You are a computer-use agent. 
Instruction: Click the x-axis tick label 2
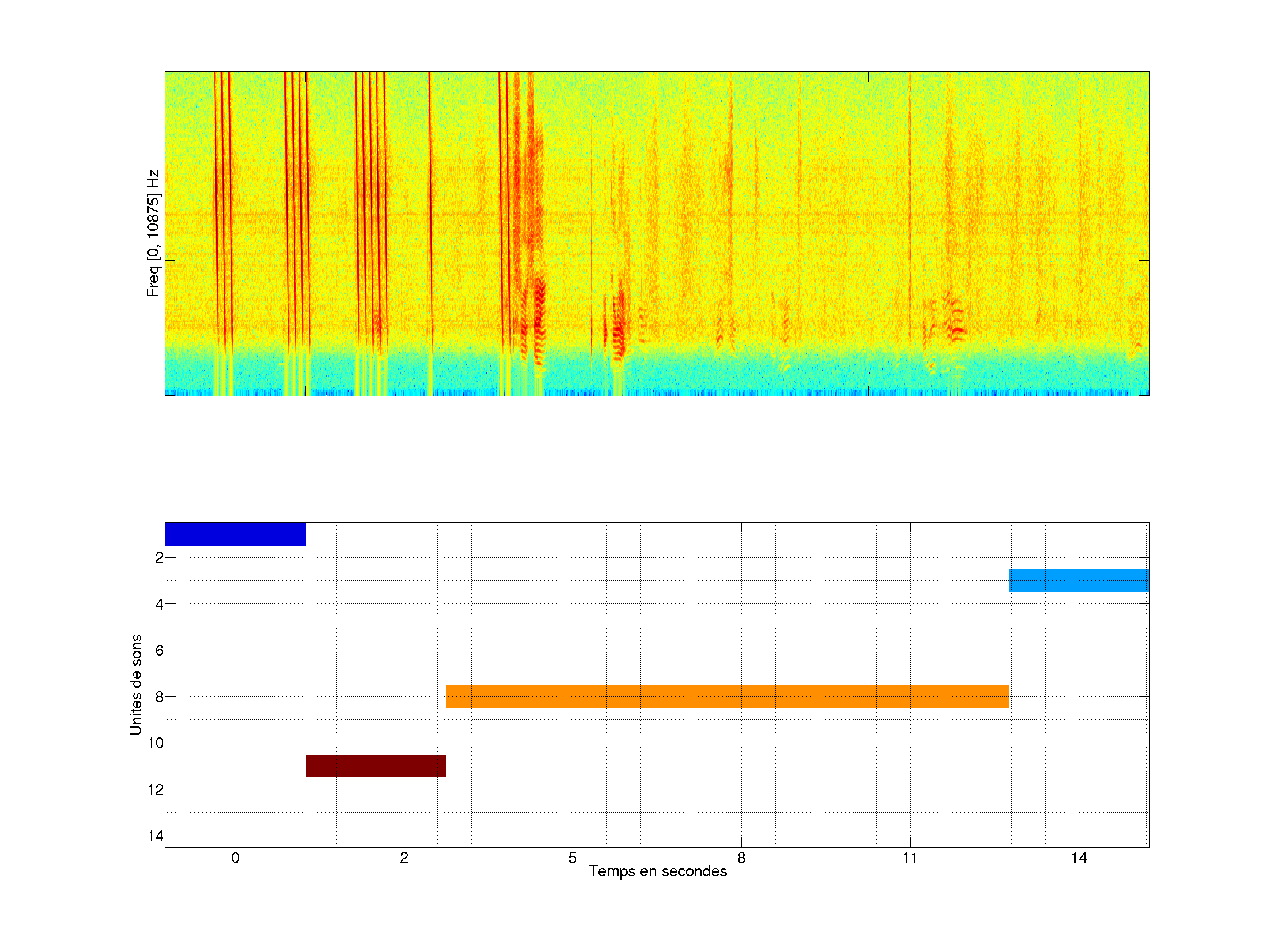tap(403, 858)
